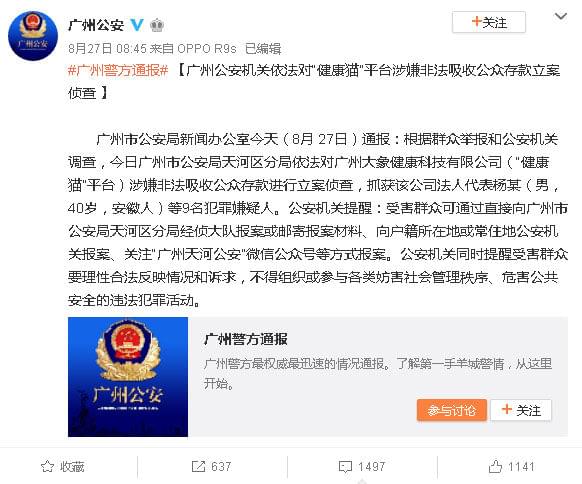Click the repost share icon
582x484 pixels.
(x=198, y=467)
